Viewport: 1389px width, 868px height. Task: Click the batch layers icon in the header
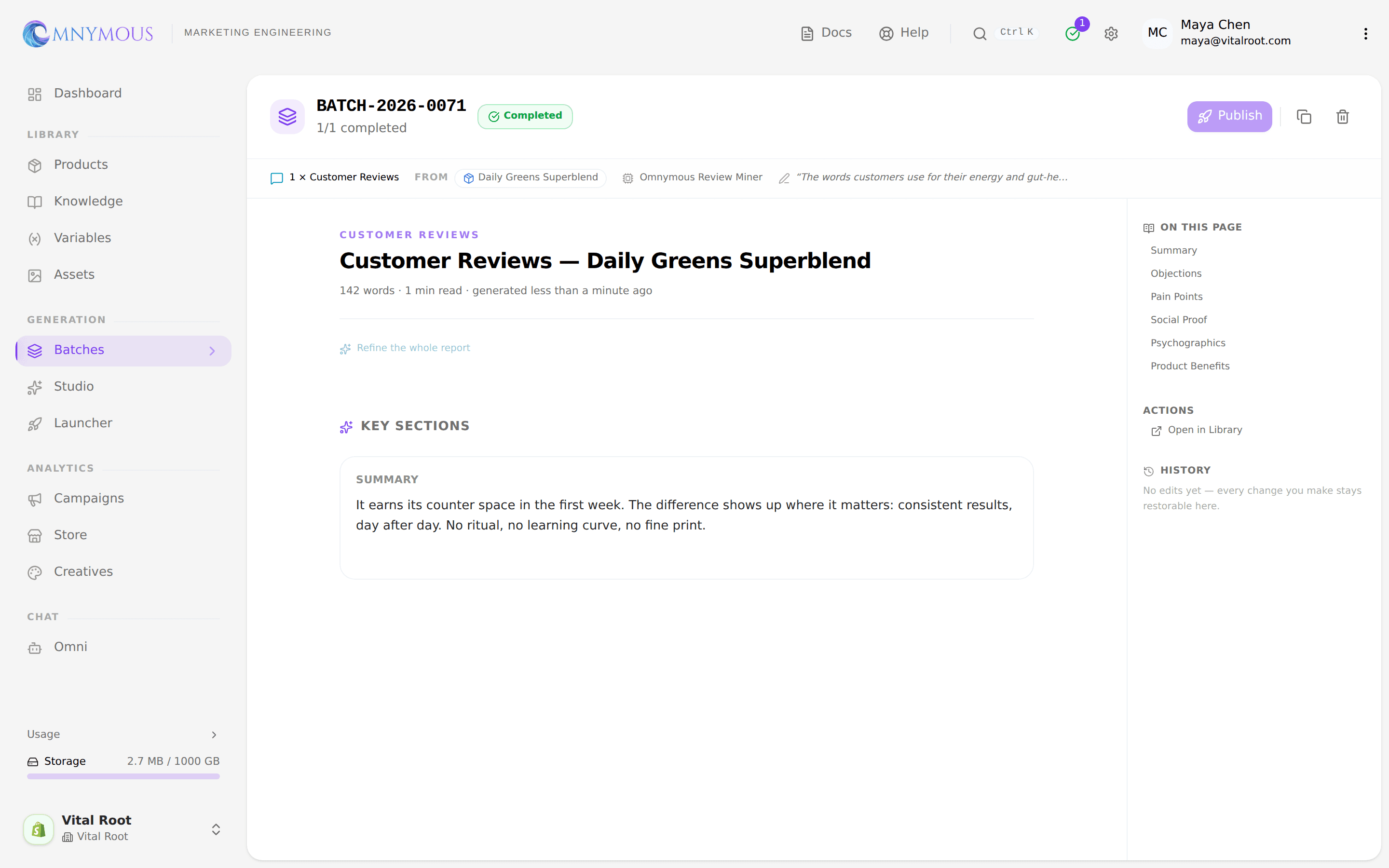[287, 117]
